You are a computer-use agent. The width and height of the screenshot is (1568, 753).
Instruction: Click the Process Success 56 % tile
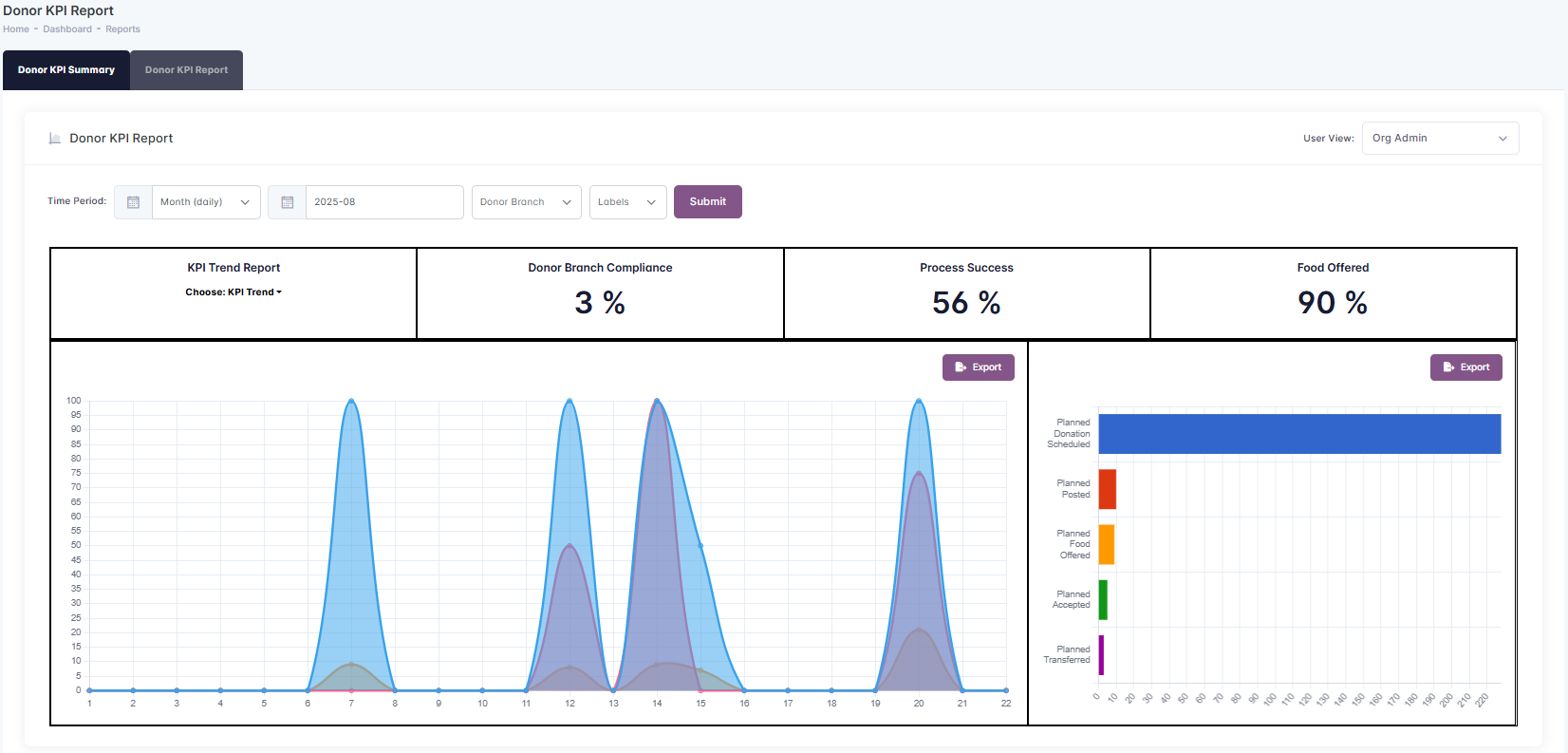click(966, 293)
